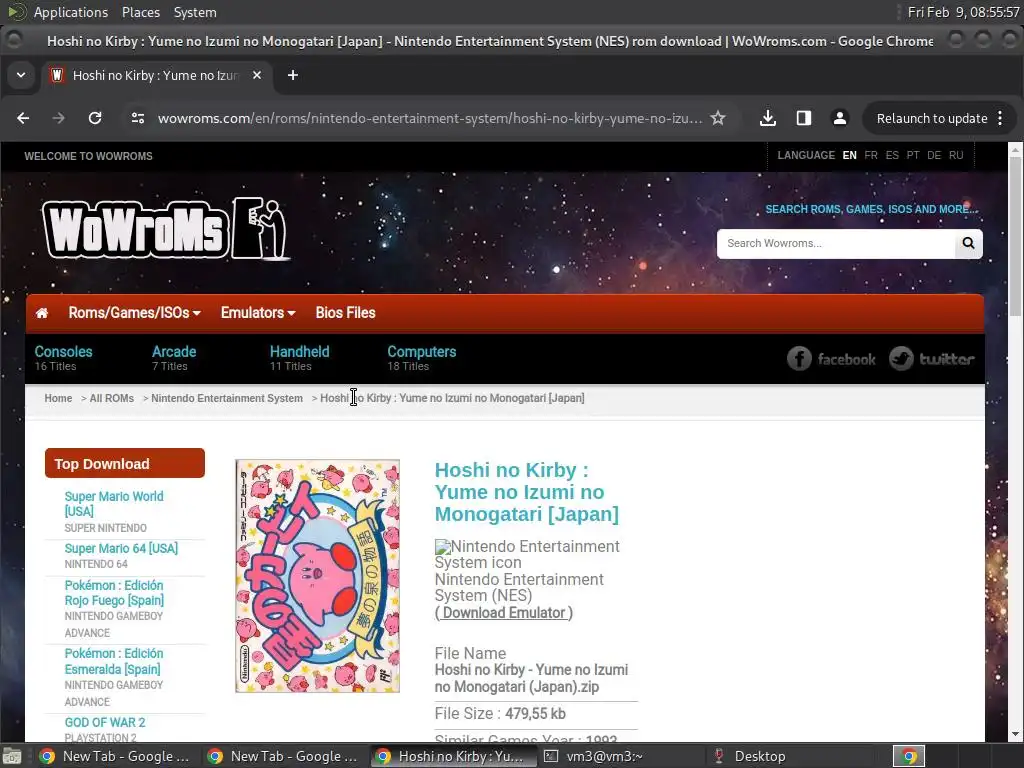This screenshot has width=1024, height=768.
Task: Reload the page with the refresh icon
Action: tap(95, 118)
